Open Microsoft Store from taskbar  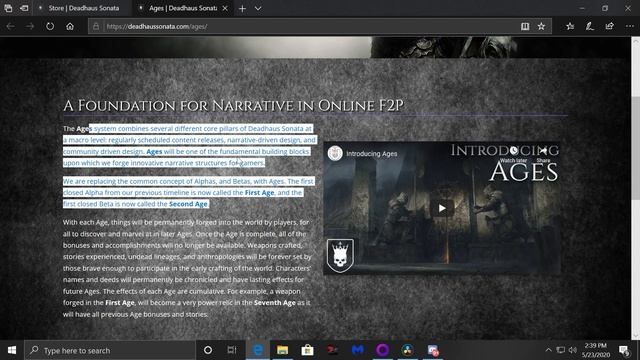click(307, 350)
